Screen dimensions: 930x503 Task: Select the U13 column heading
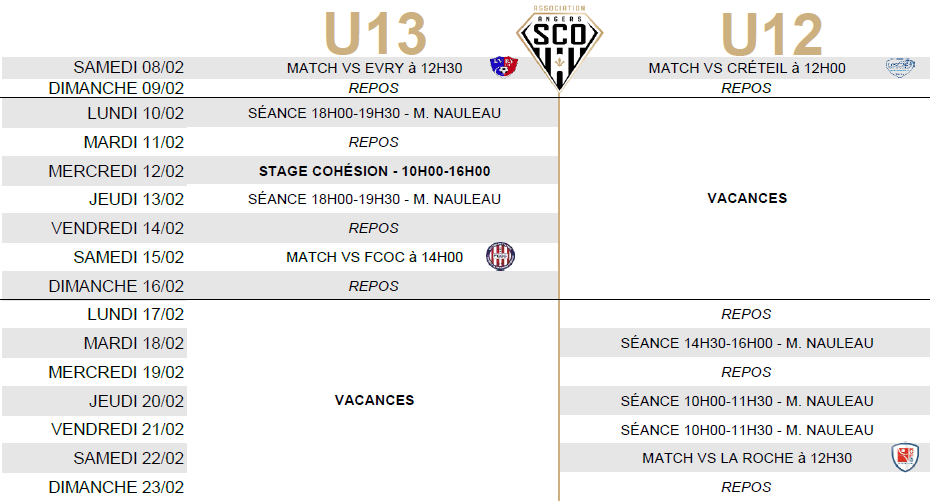(375, 34)
